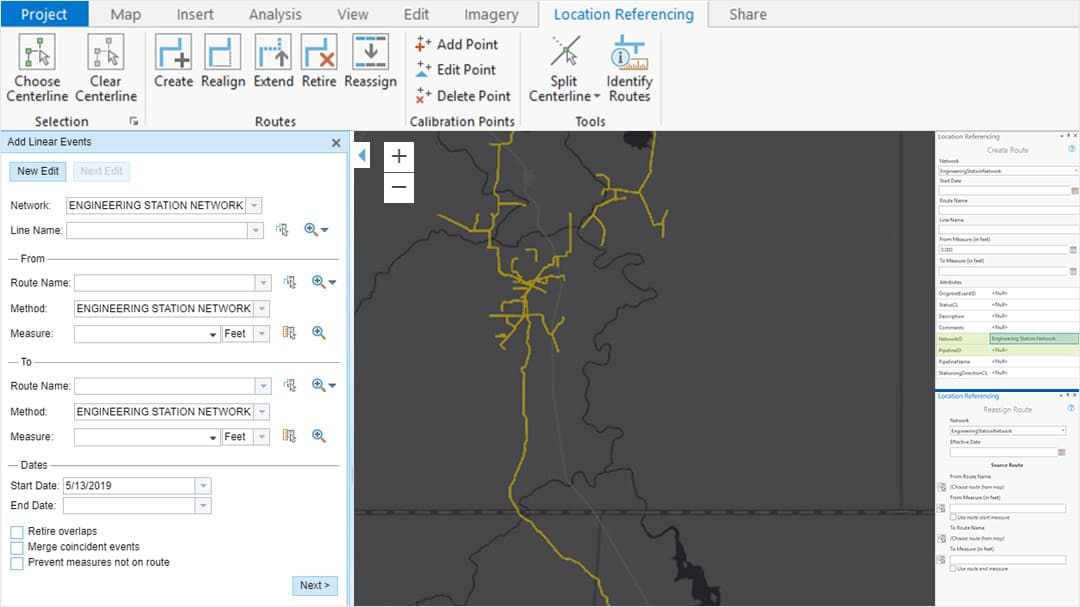Open the Feet units dropdown for From Measure
1080x607 pixels.
pos(260,332)
